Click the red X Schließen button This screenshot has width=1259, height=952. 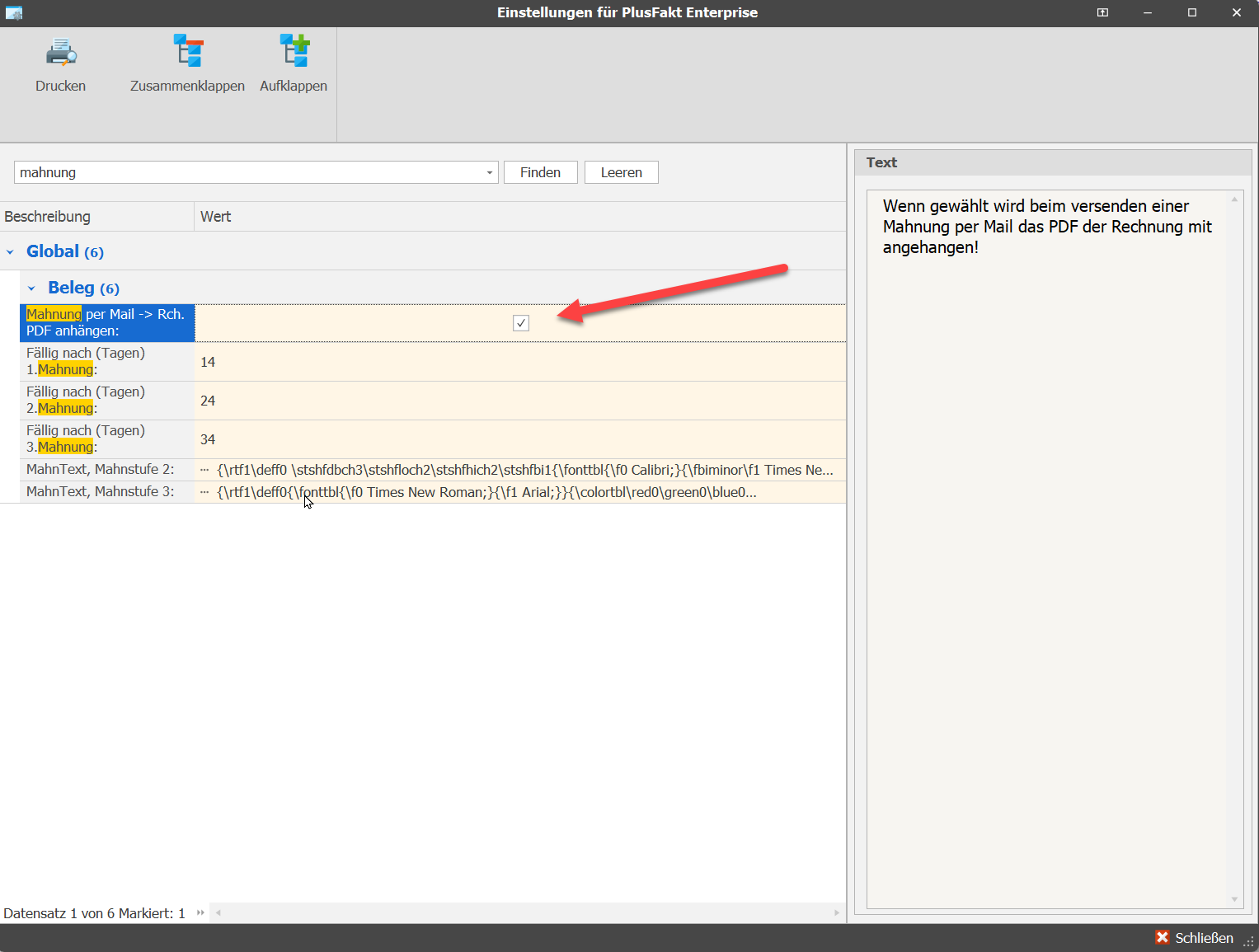[x=1195, y=938]
